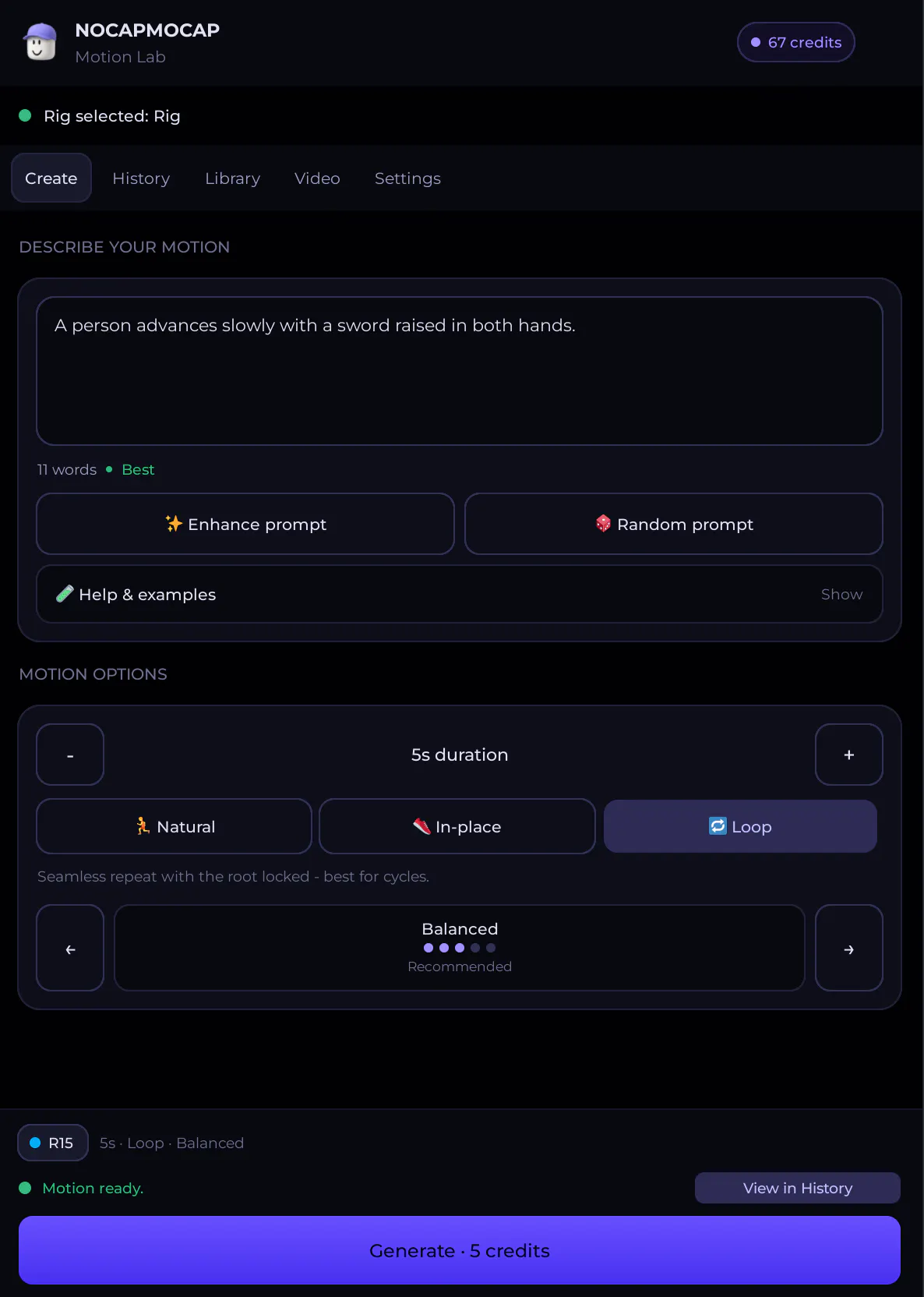
Task: Click the dice Random prompt icon
Action: 603,524
